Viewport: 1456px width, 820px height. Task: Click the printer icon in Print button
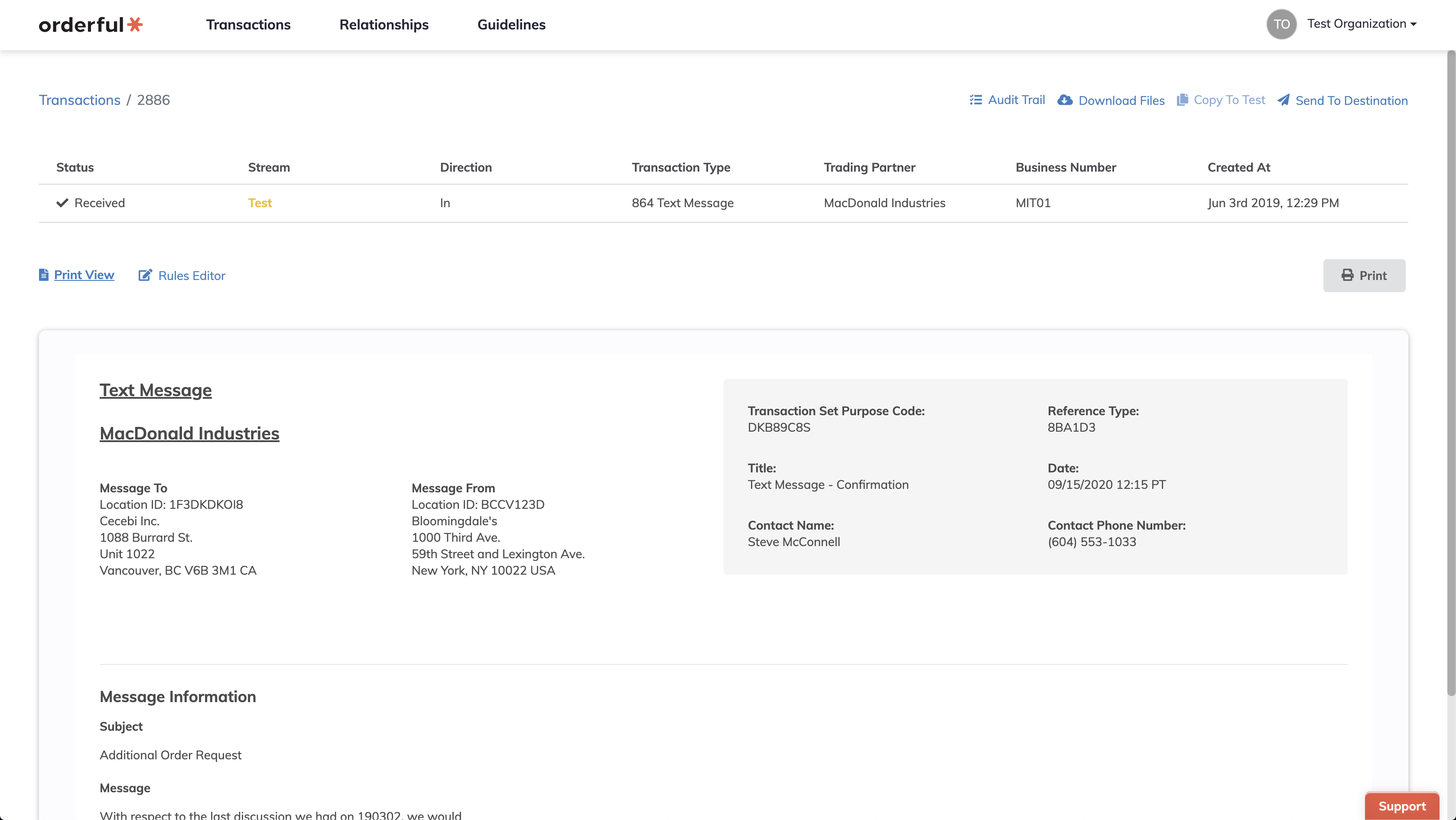pyautogui.click(x=1348, y=275)
